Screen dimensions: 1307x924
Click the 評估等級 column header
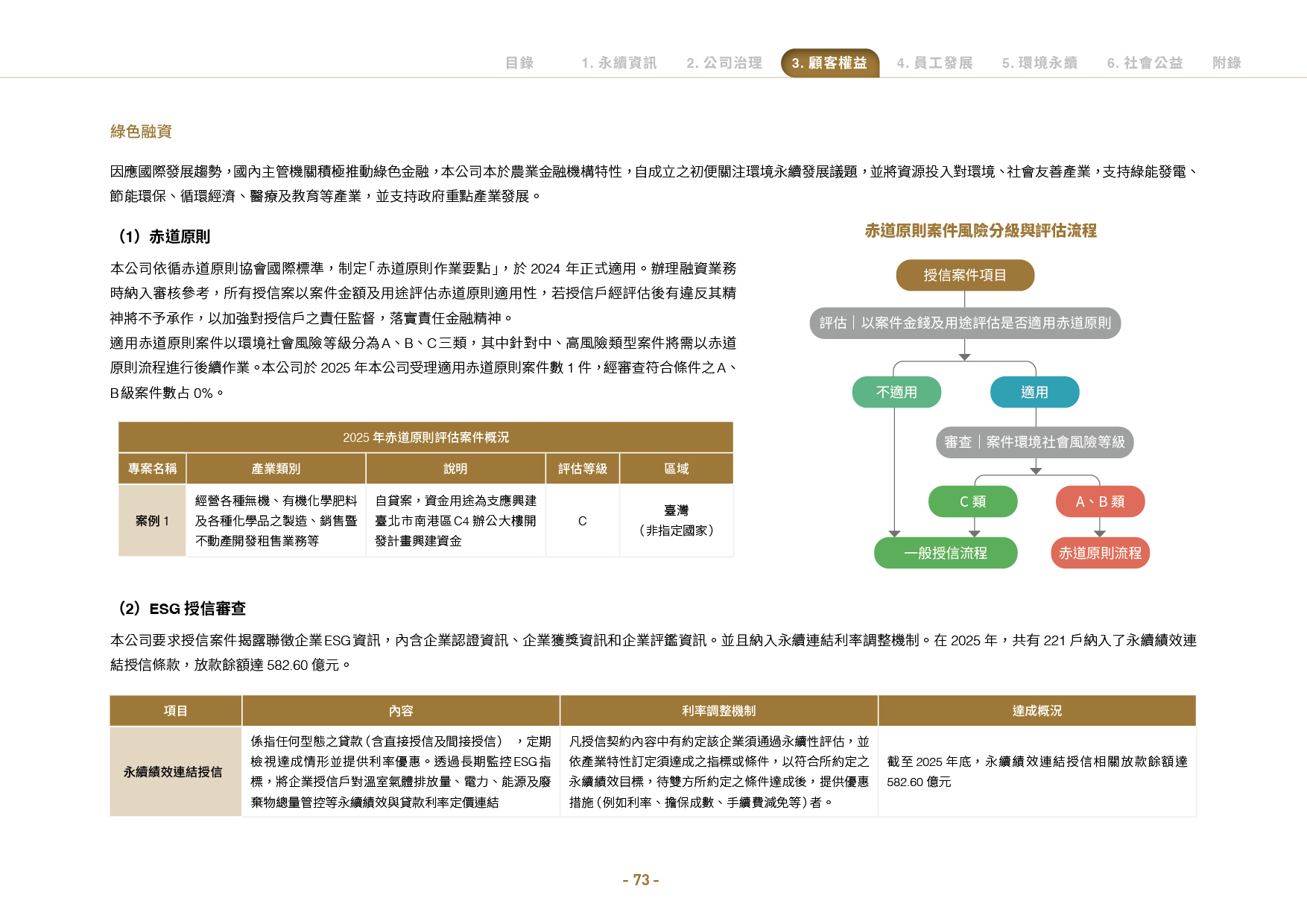pyautogui.click(x=583, y=469)
